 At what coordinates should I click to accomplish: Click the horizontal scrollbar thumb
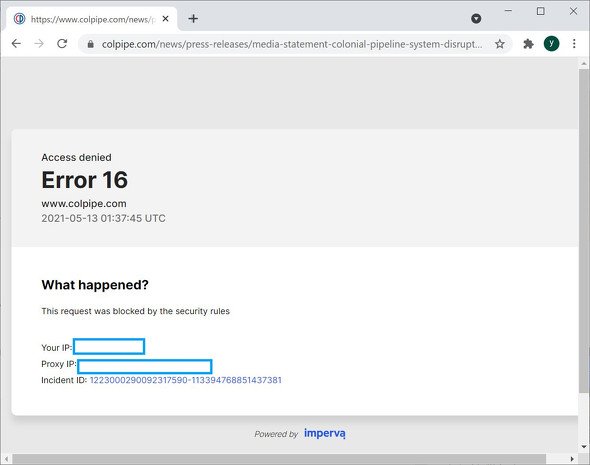tap(279, 459)
